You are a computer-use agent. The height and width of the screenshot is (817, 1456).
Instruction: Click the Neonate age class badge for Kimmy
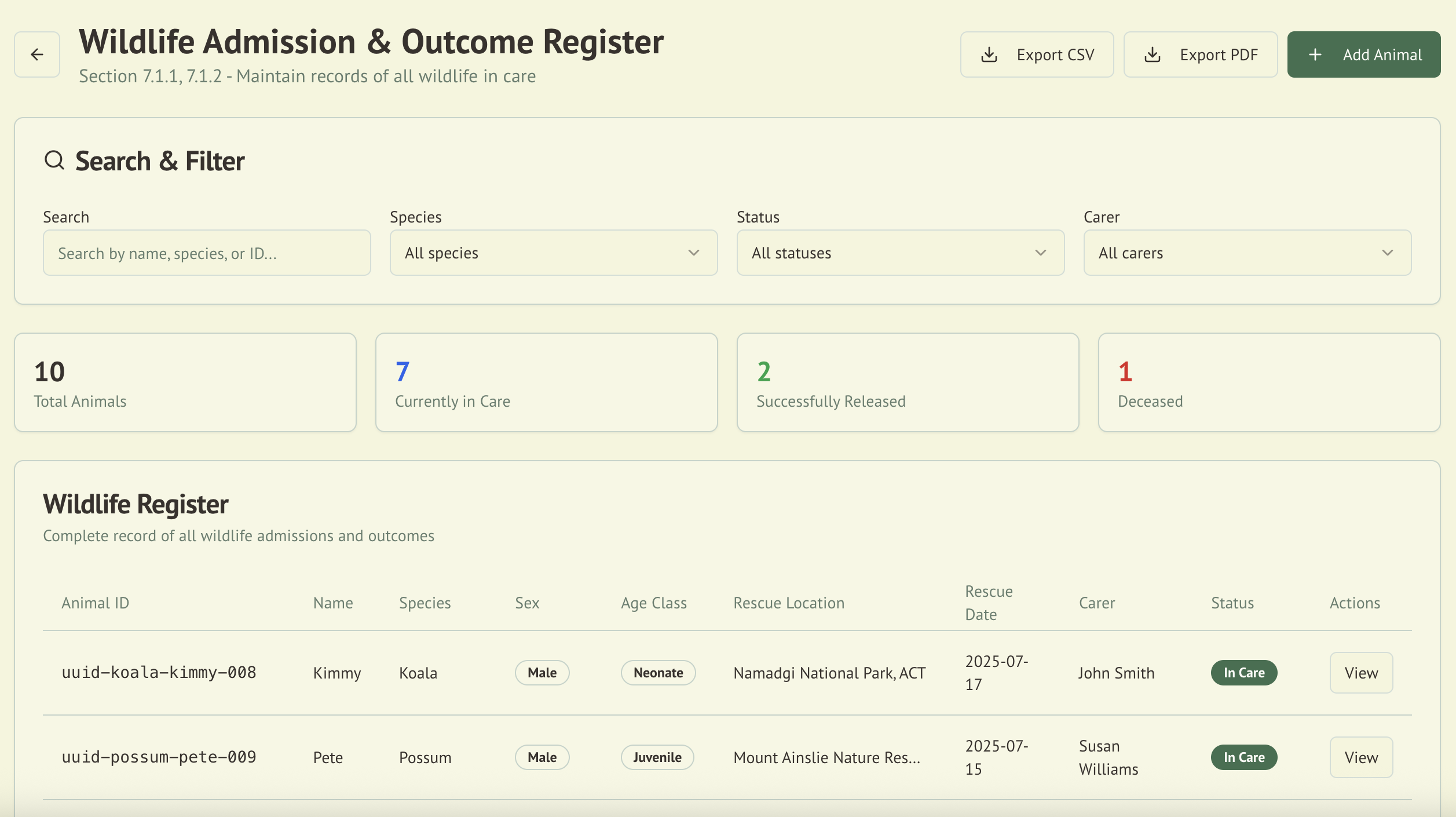tap(657, 672)
